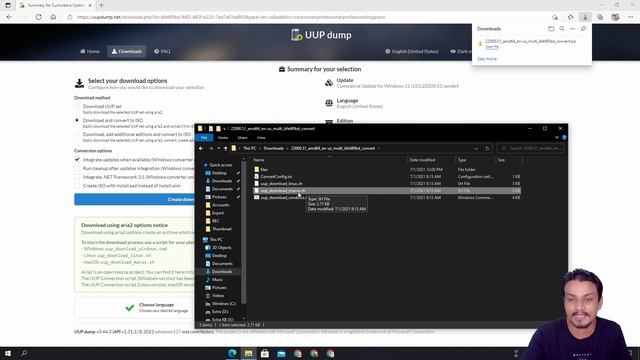Screen dimensions: 640x360
Task: Open Edge from the taskbar
Action: [232, 353]
